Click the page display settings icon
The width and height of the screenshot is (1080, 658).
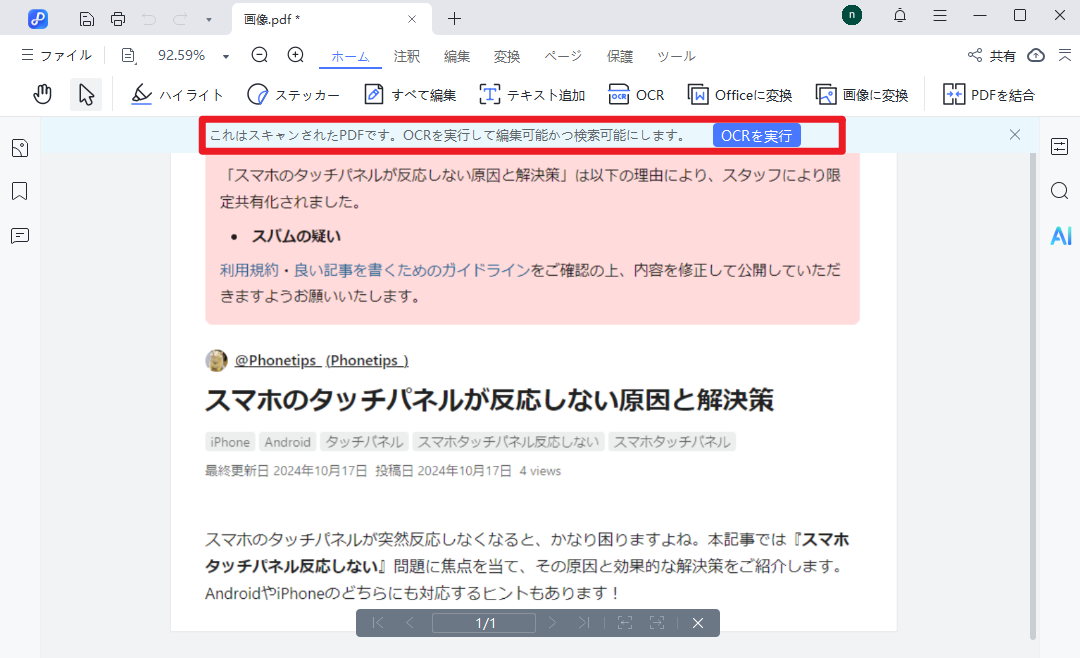pyautogui.click(x=129, y=55)
